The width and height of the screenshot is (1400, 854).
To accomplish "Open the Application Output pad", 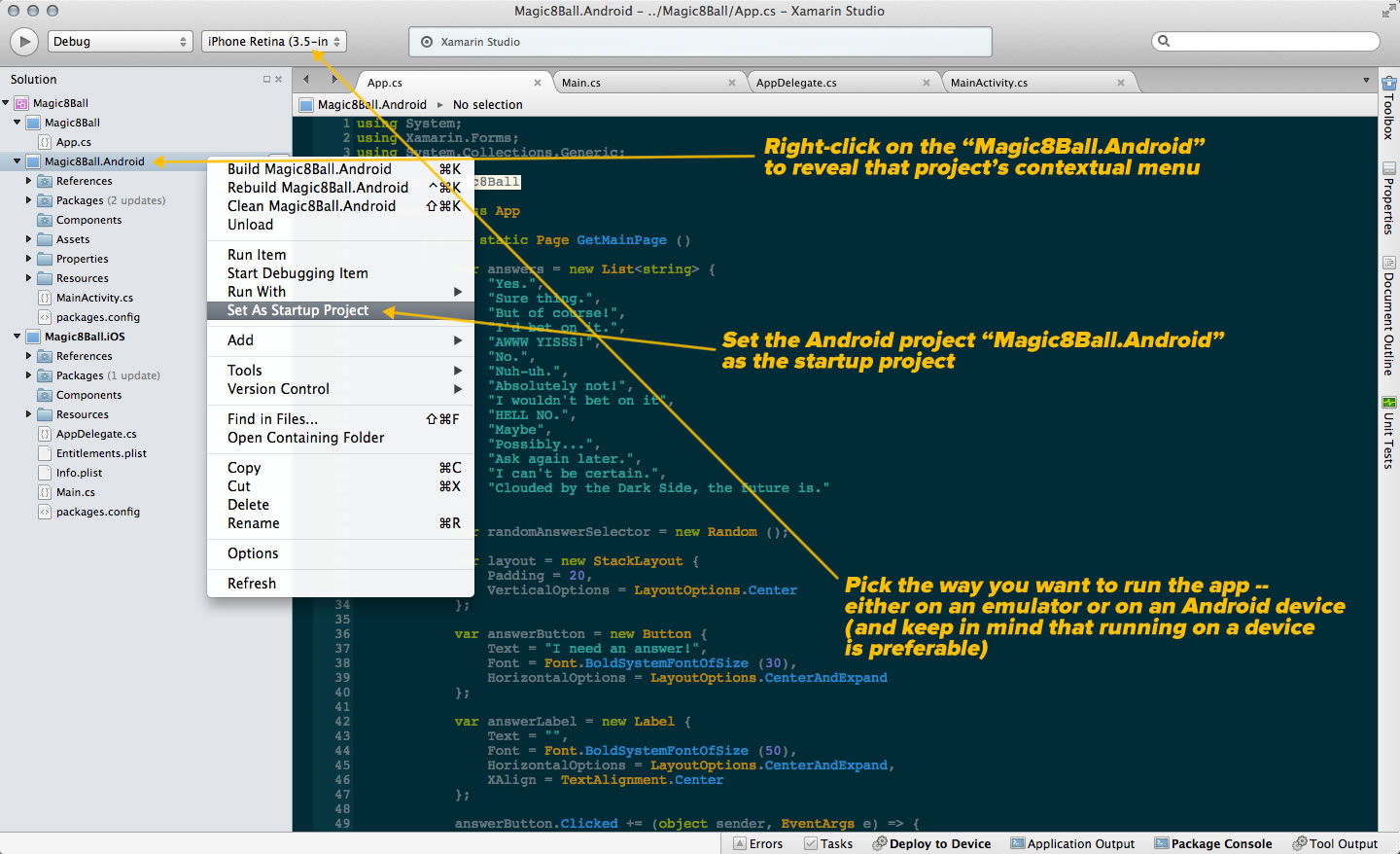I will pyautogui.click(x=1072, y=843).
